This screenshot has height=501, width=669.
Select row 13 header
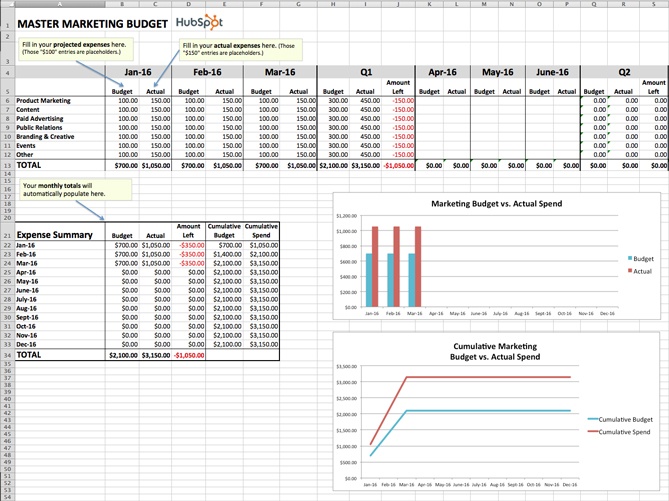[6, 165]
